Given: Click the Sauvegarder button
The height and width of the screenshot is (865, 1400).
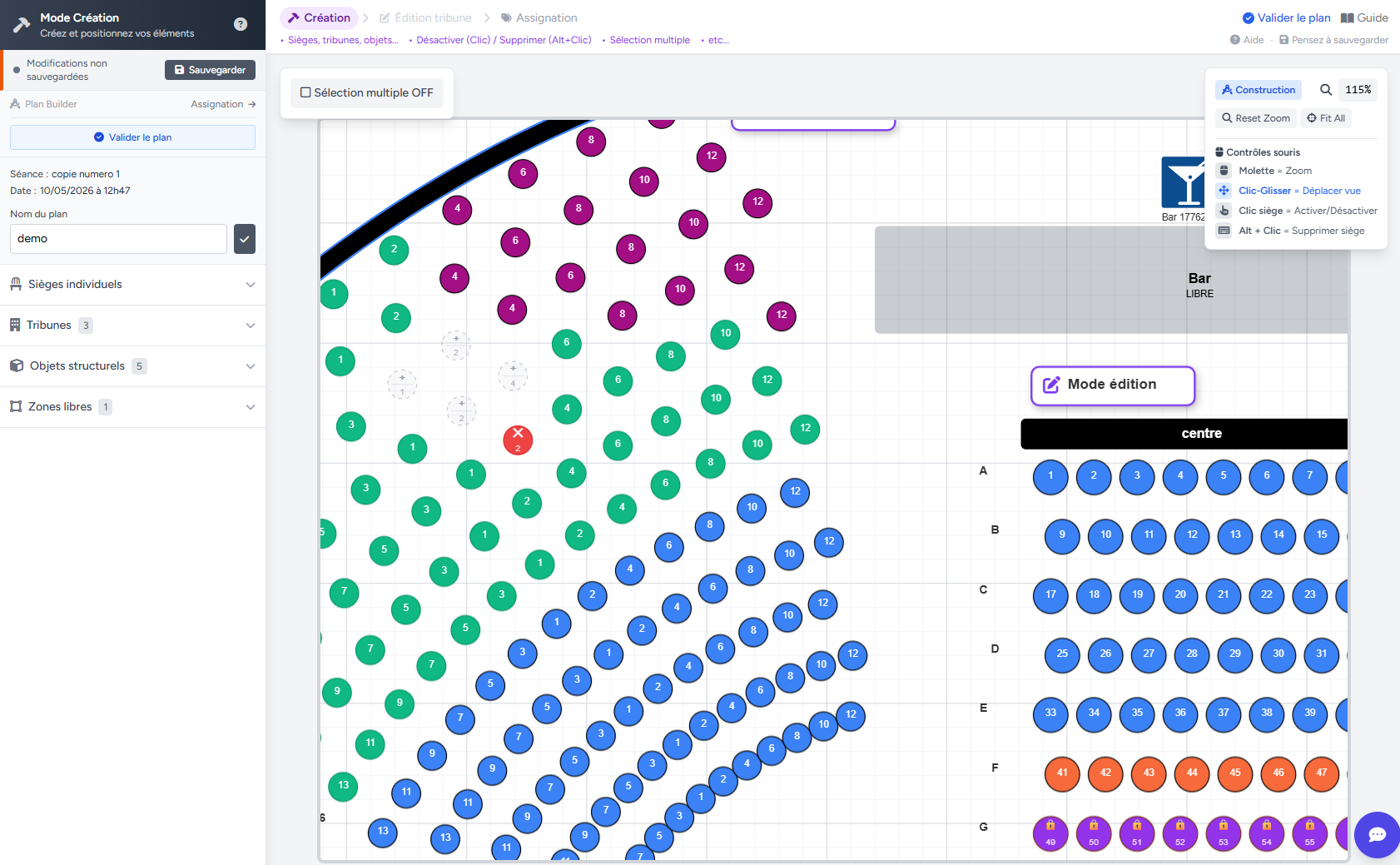Looking at the screenshot, I should tap(210, 70).
